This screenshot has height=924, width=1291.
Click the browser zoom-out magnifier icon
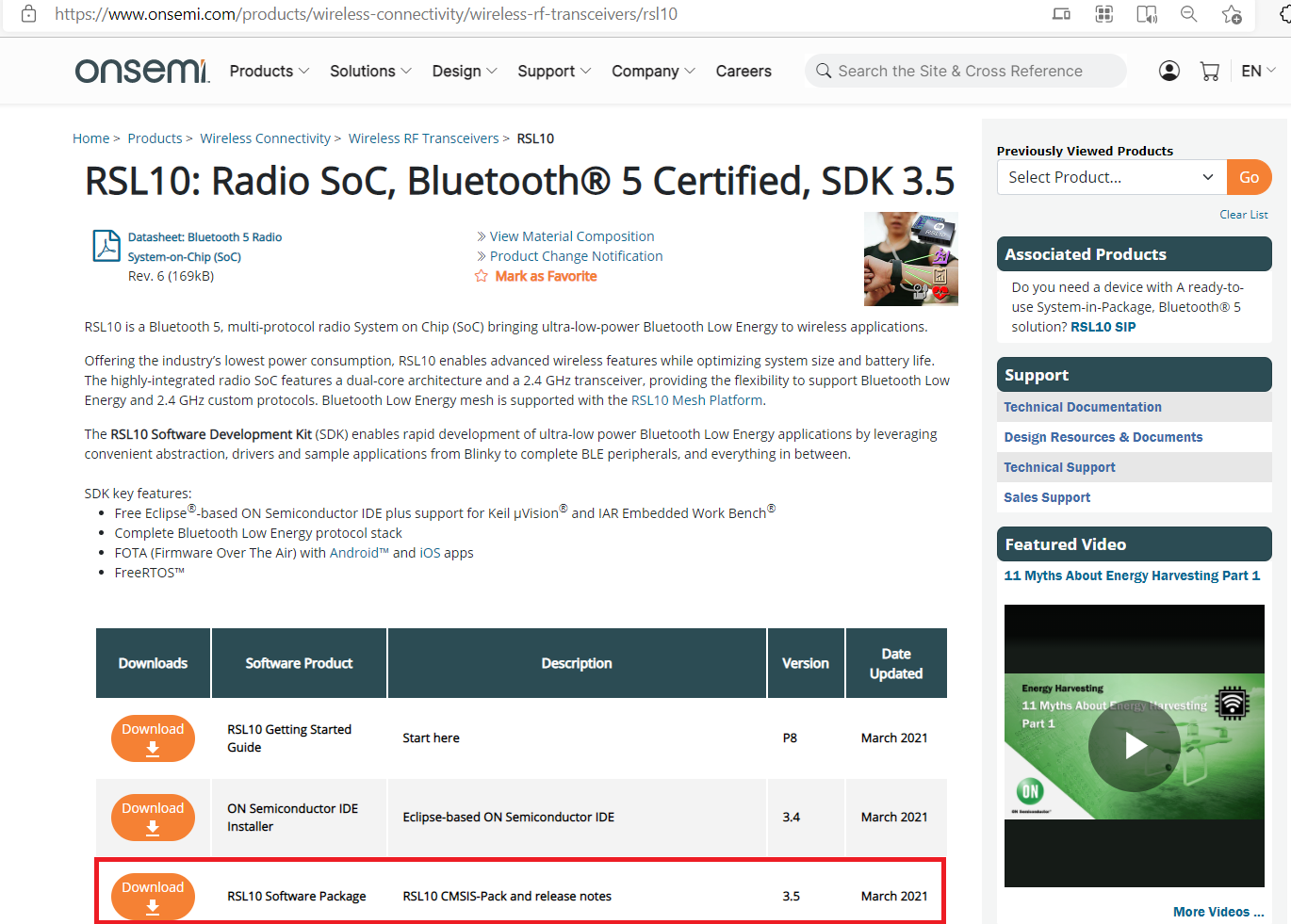(x=1189, y=14)
